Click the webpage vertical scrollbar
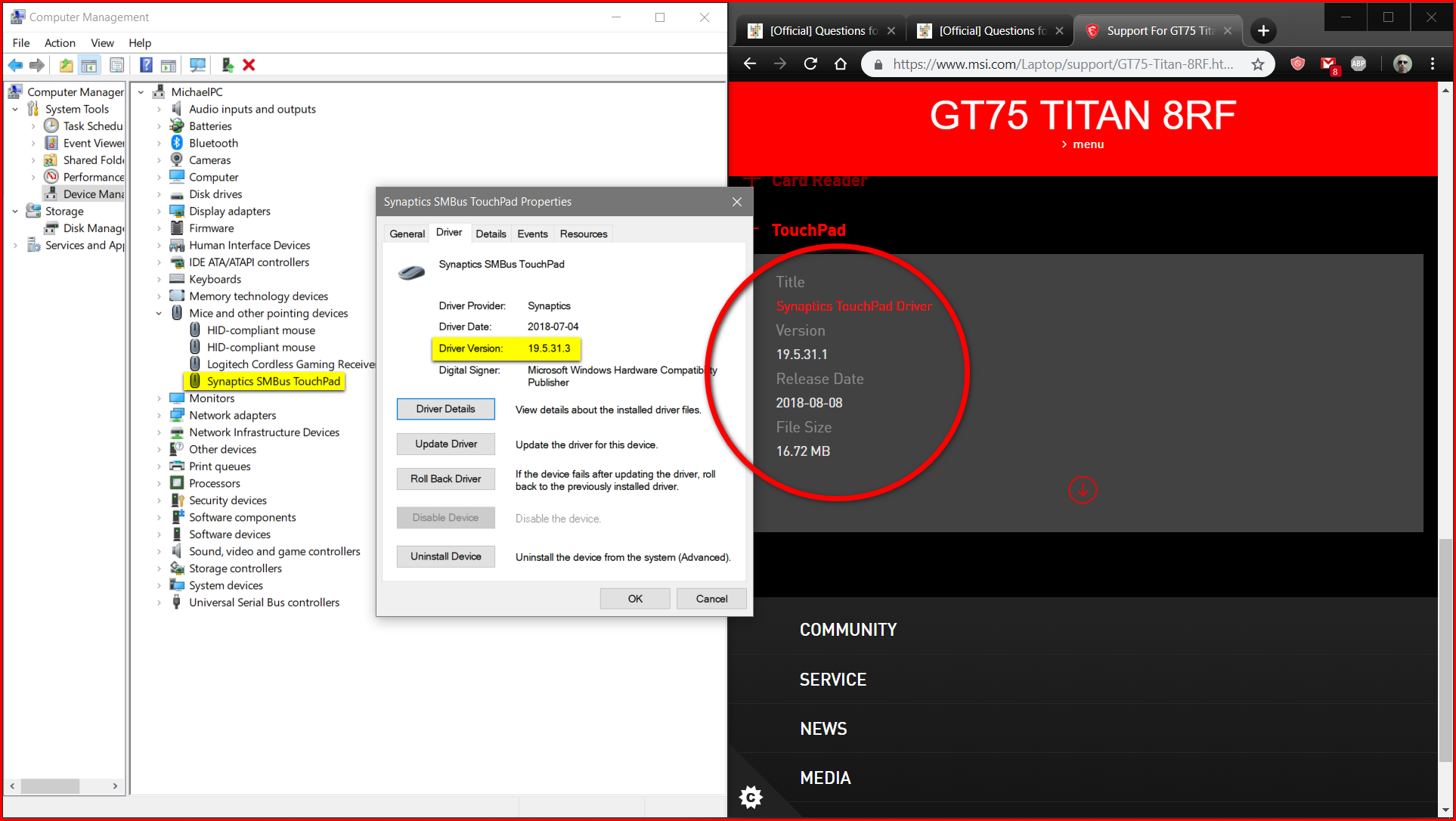The width and height of the screenshot is (1456, 821). 1445,650
